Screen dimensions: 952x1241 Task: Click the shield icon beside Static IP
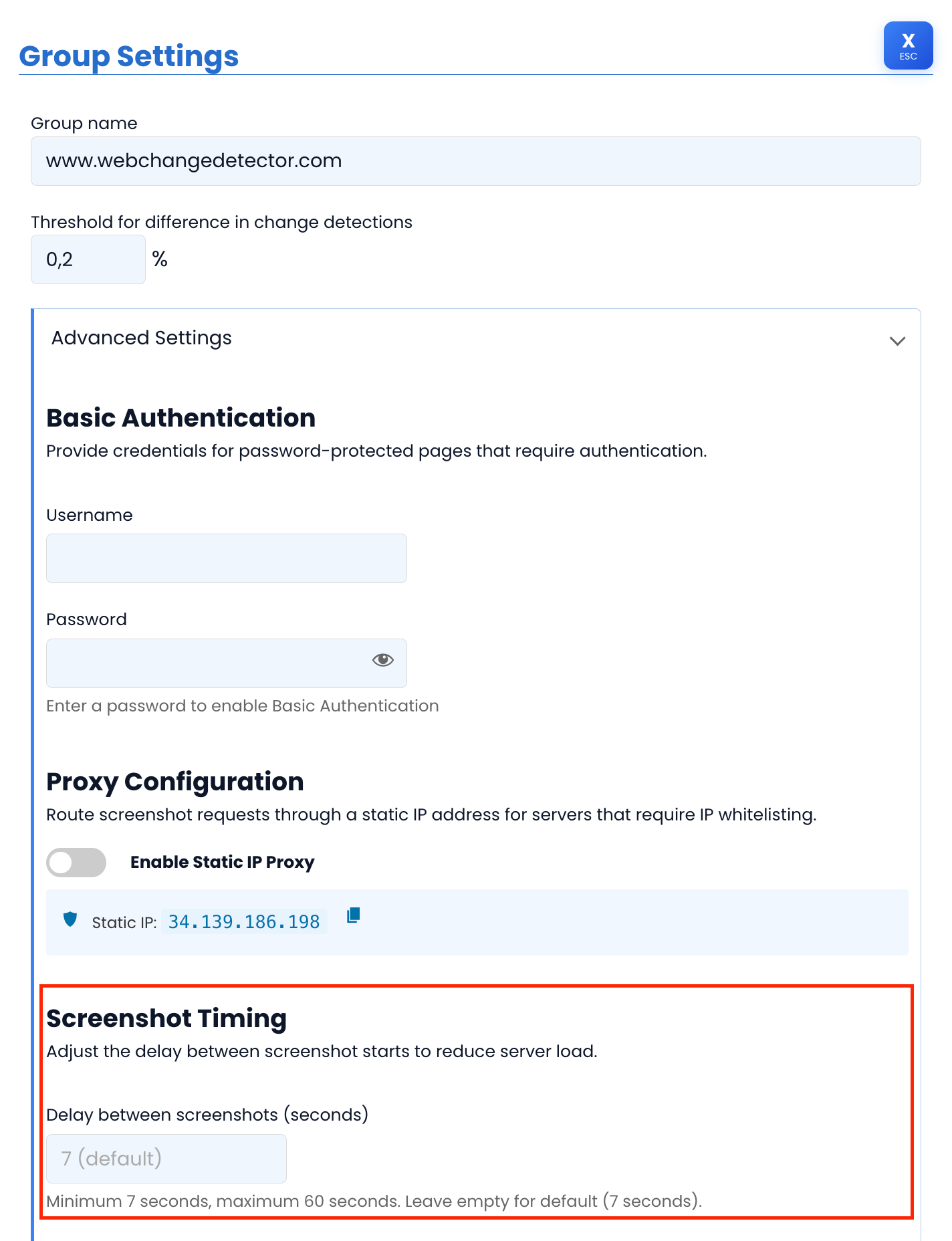(x=70, y=920)
